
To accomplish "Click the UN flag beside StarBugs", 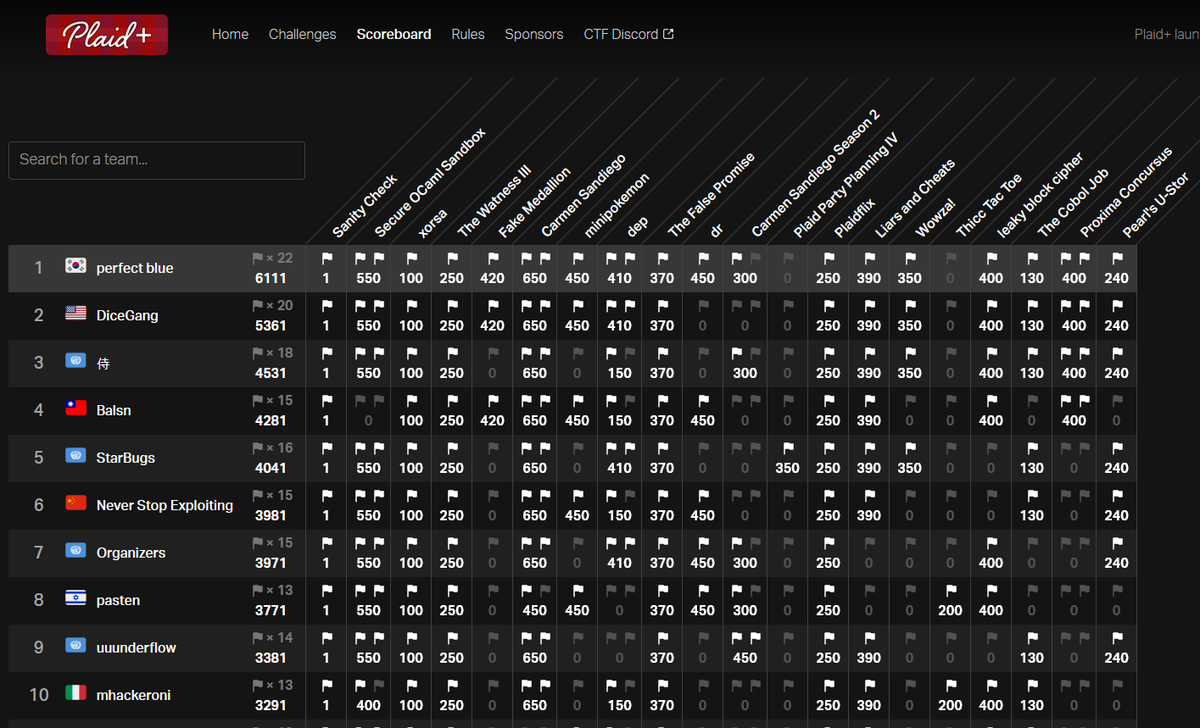I will 76,456.
